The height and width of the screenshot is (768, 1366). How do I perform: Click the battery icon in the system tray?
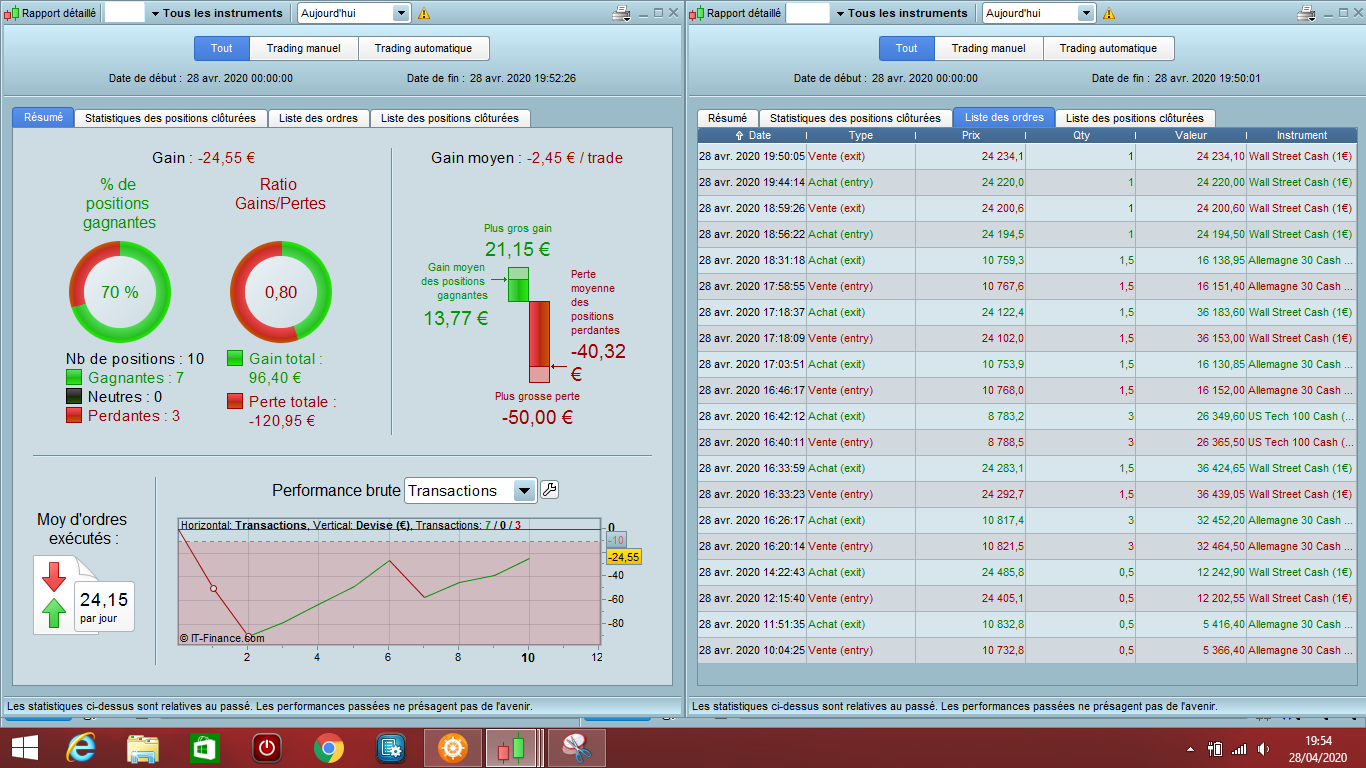pyautogui.click(x=1215, y=748)
